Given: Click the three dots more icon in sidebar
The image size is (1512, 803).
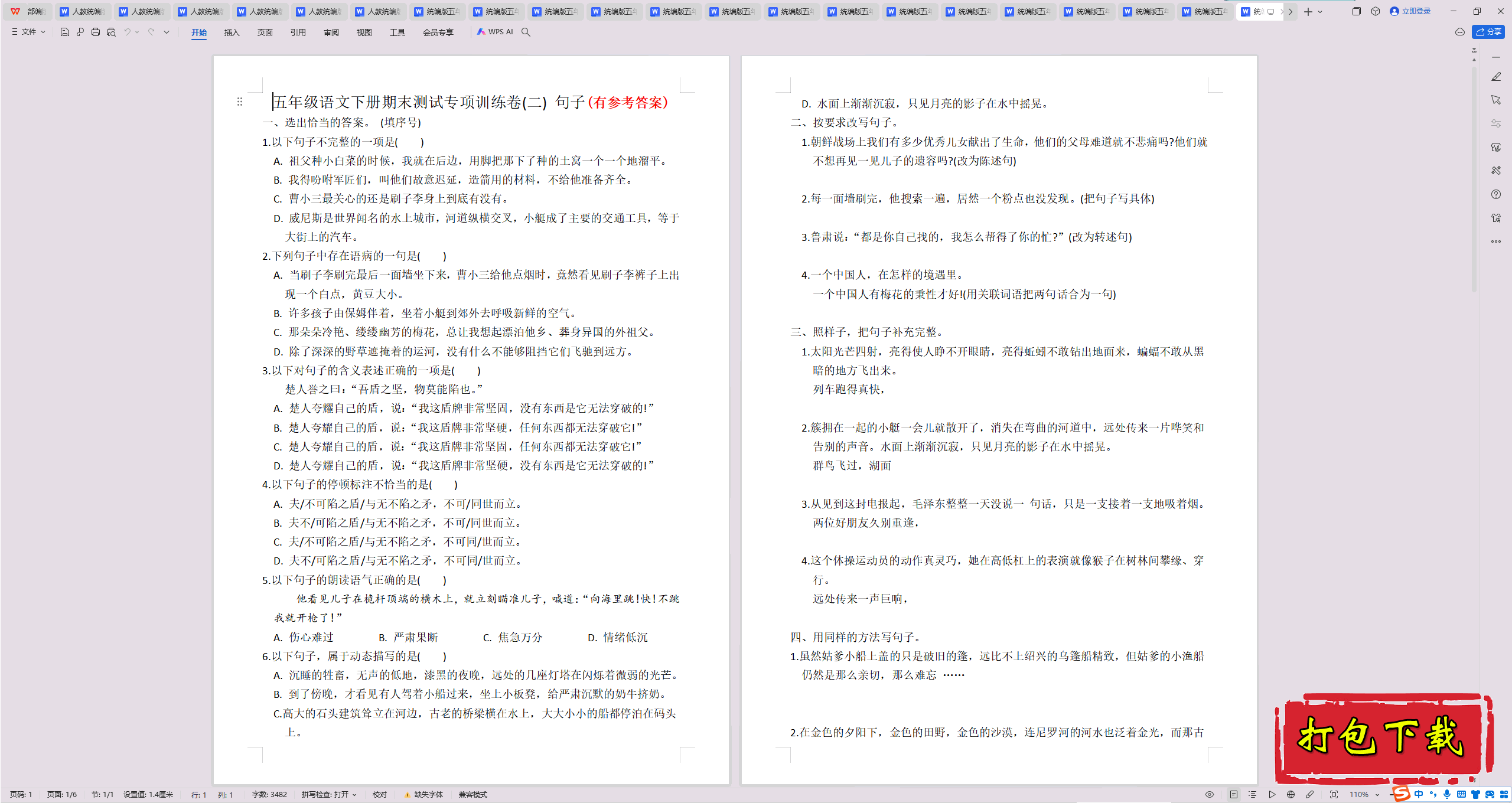Looking at the screenshot, I should point(1496,241).
